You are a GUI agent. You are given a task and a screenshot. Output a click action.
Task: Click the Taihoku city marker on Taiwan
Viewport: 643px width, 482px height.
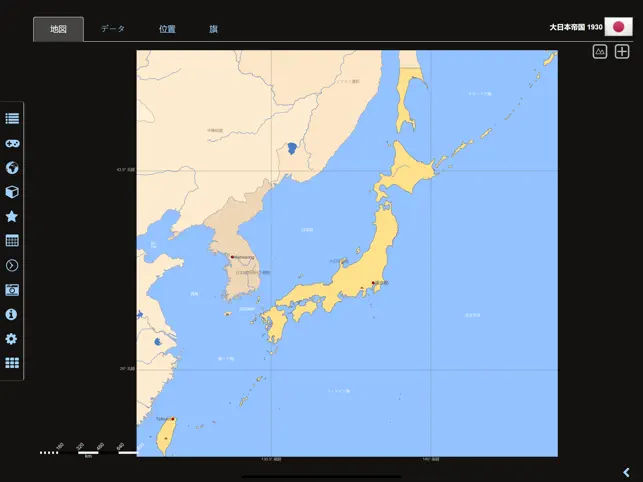tap(173, 419)
